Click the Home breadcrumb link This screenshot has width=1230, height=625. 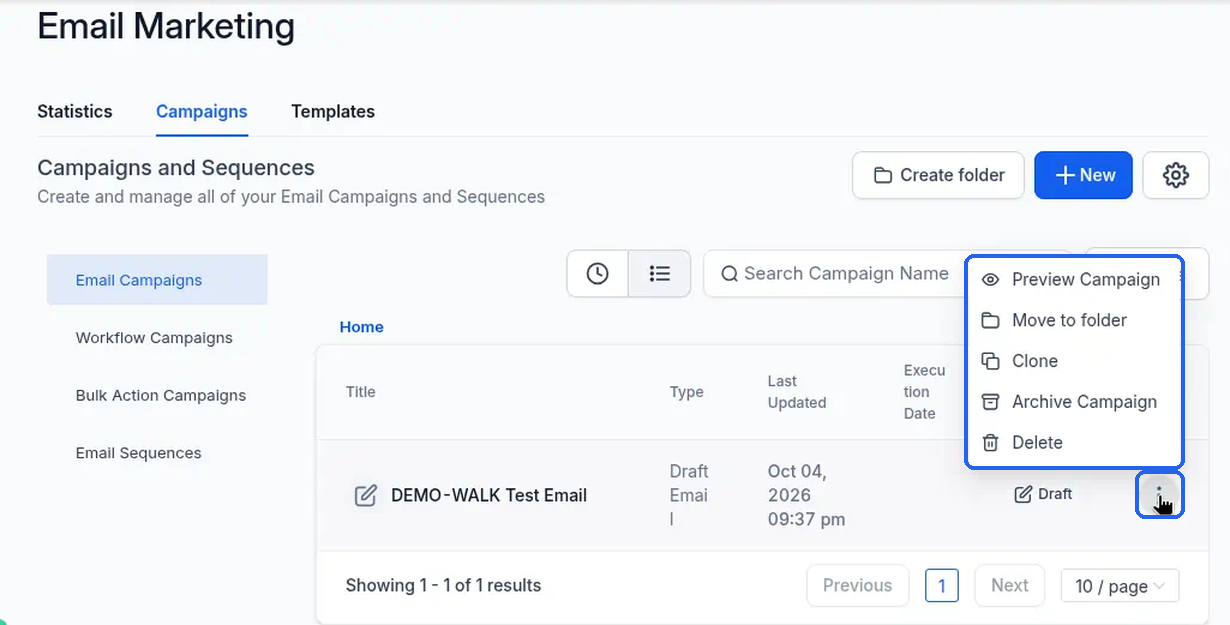coord(361,327)
